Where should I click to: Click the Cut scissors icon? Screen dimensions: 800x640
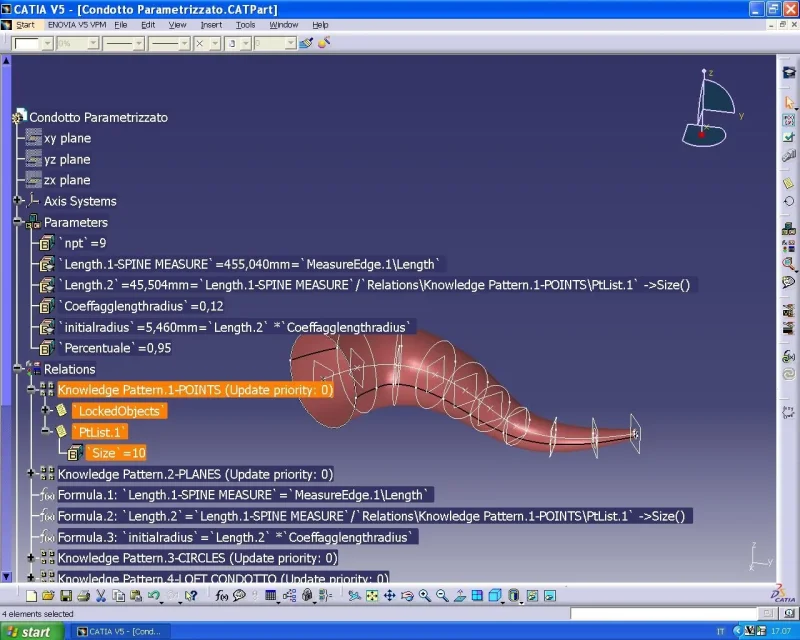pos(101,596)
